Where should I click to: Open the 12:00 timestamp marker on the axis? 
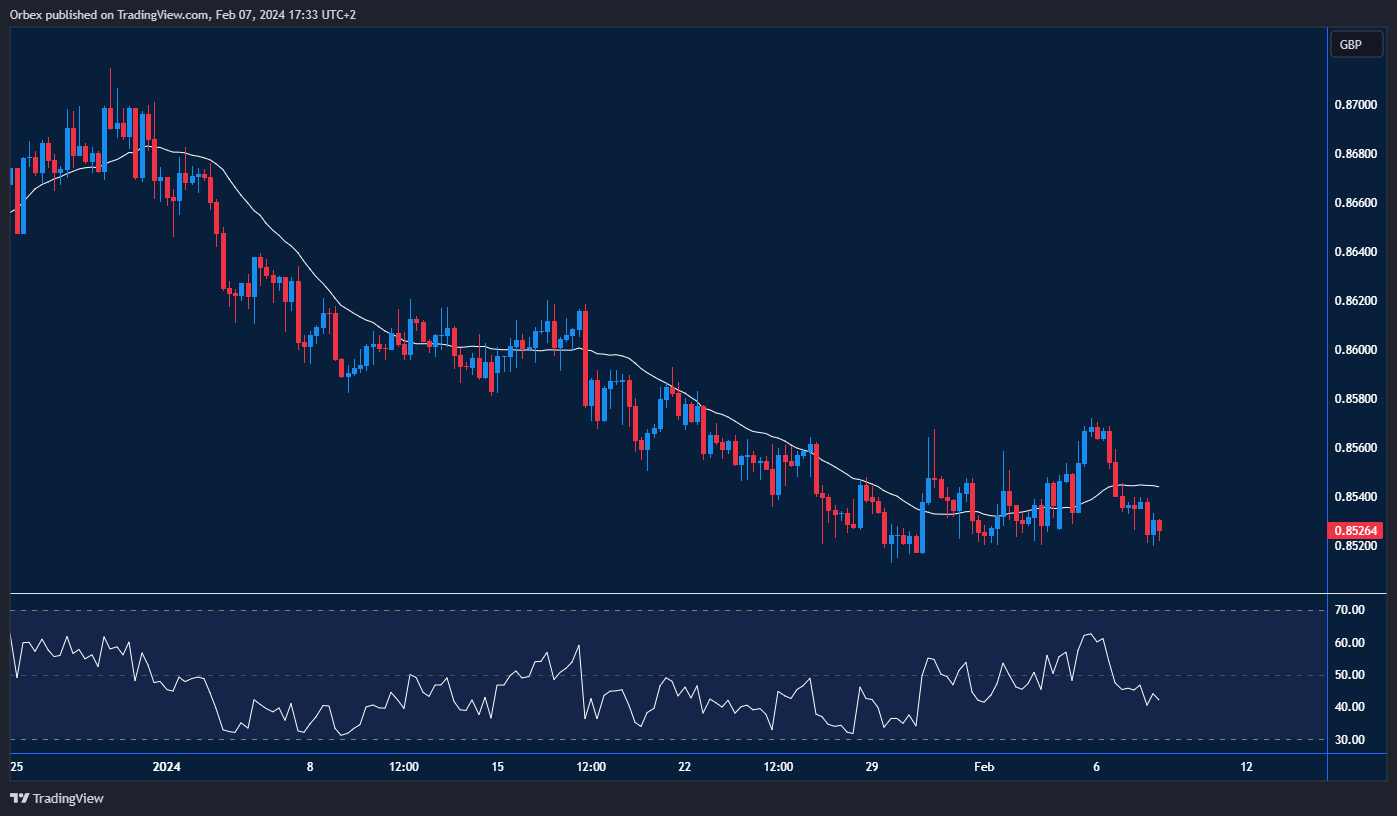click(403, 767)
